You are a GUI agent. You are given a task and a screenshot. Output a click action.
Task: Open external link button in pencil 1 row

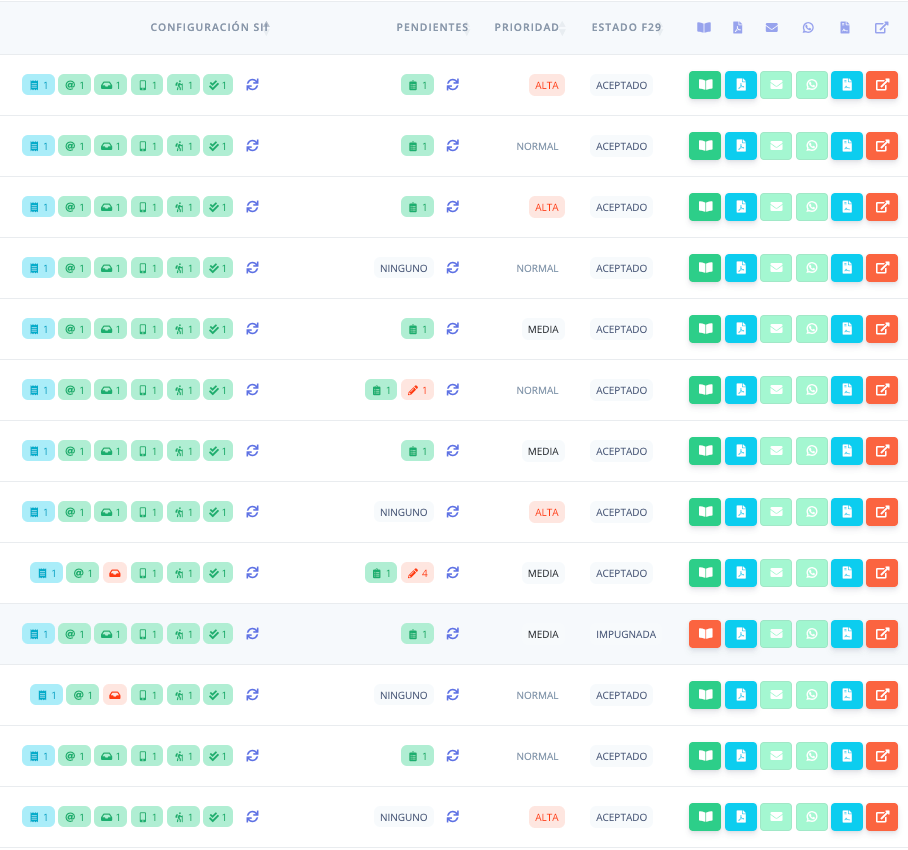click(x=882, y=390)
